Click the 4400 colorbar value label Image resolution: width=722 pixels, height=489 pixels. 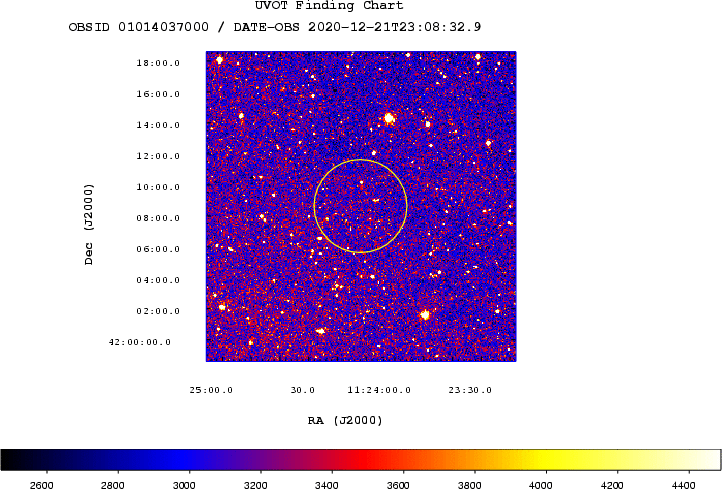(684, 485)
